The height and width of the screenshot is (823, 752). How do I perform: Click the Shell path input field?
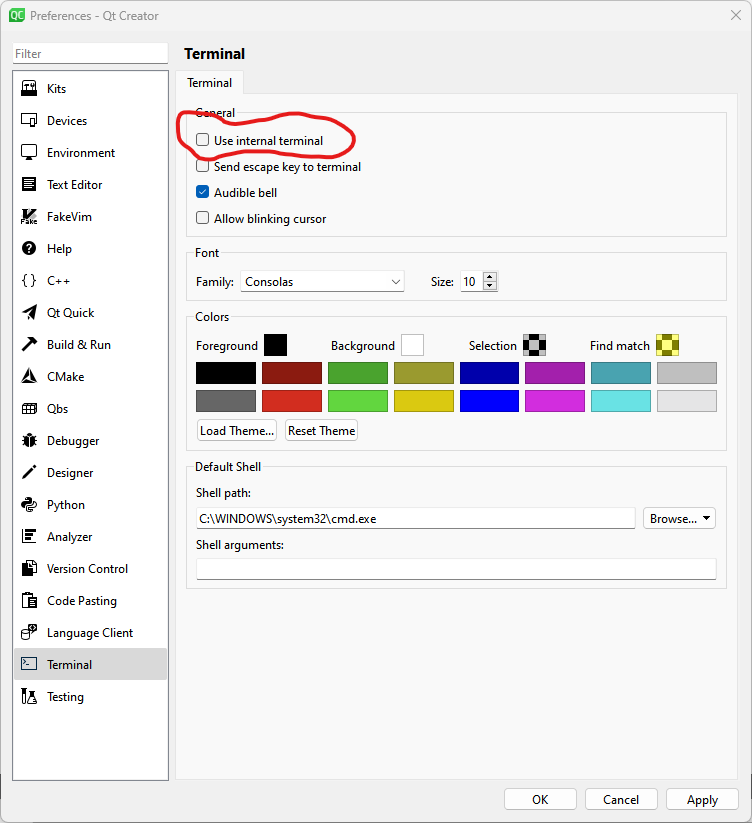(x=416, y=518)
